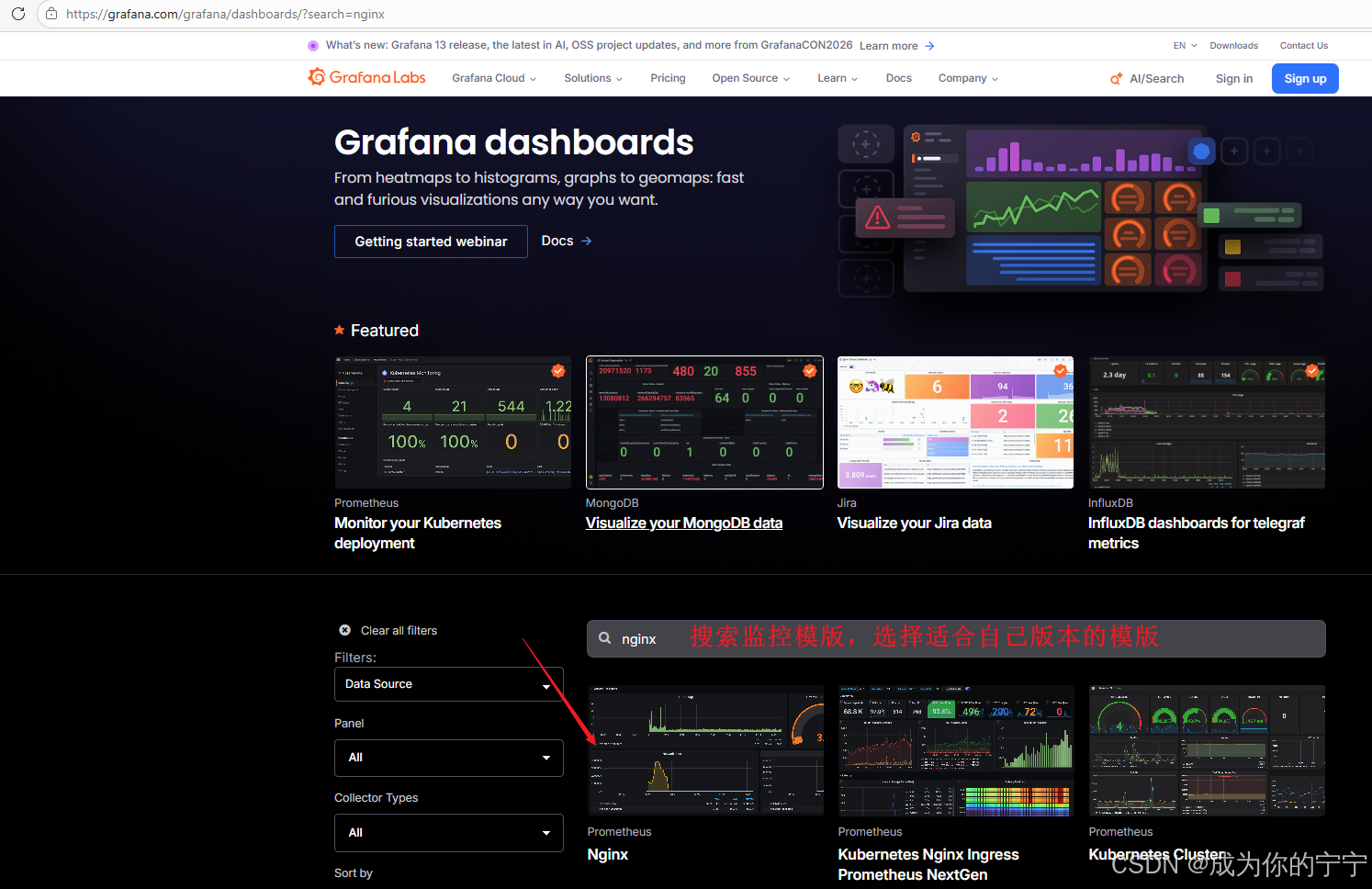Screen dimensions: 1372x889
Task: Open Docs in the top navigation
Action: click(x=899, y=78)
